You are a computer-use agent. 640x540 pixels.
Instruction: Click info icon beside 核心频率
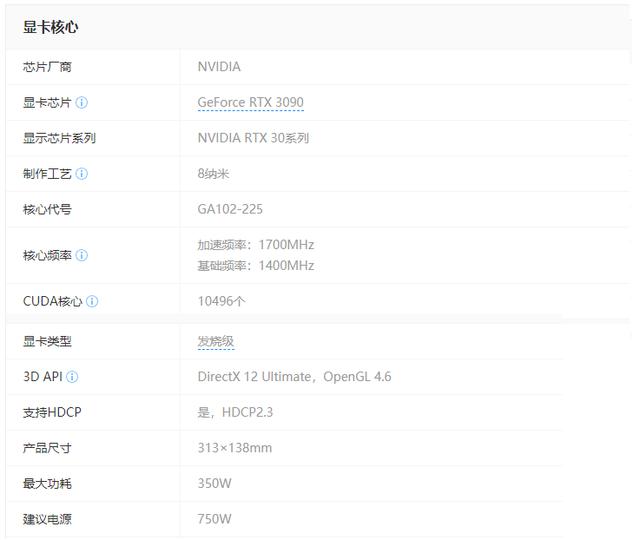(82, 256)
